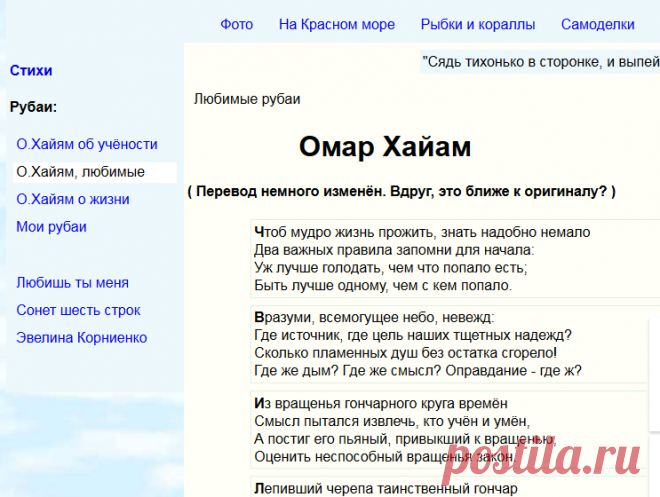Click line Где источник, где цель
Image resolution: width=660 pixels, height=497 pixels.
pos(413,335)
